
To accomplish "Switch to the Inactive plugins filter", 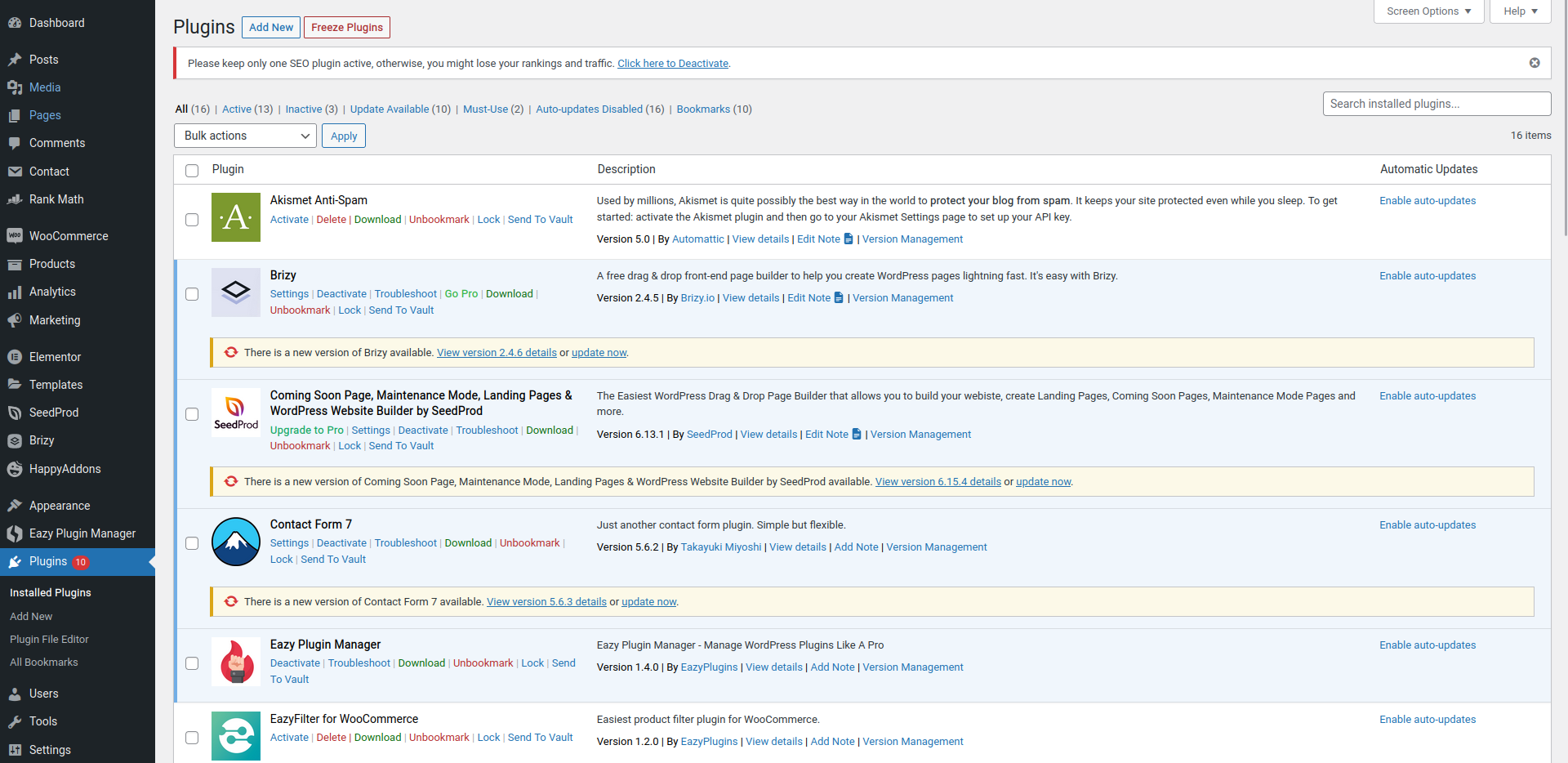I will coord(304,109).
